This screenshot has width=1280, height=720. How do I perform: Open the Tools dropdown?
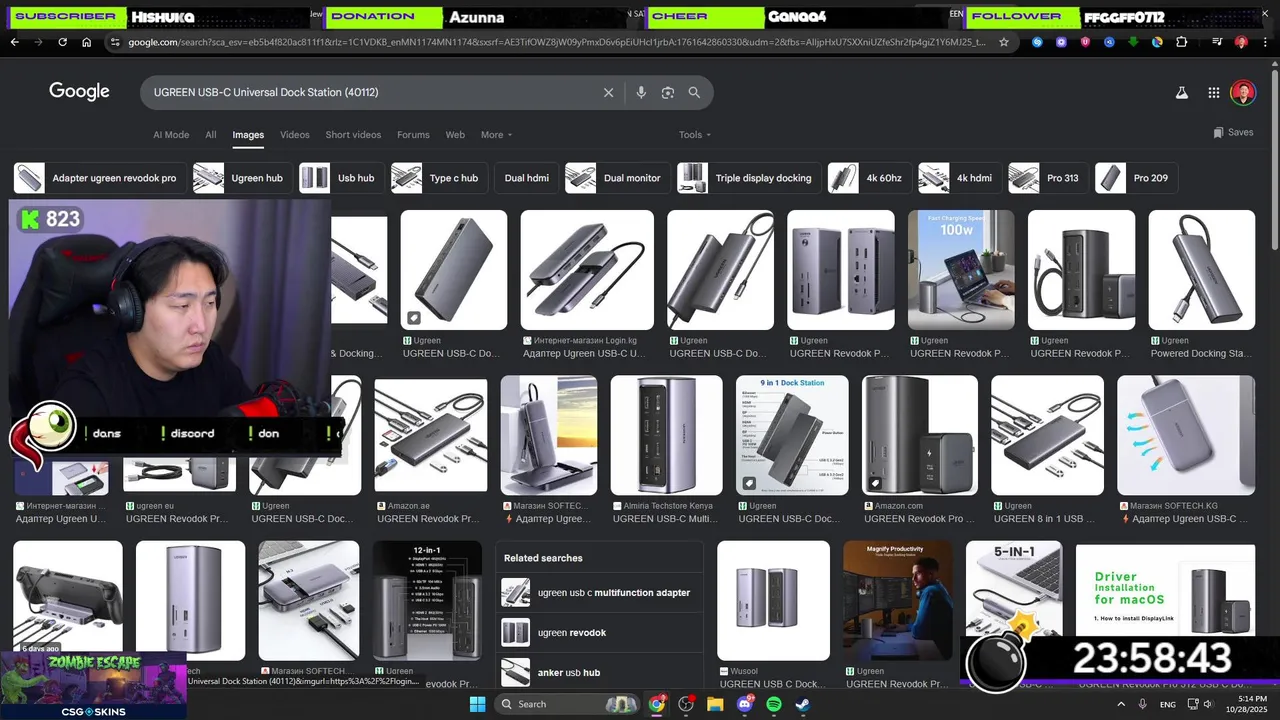click(695, 135)
